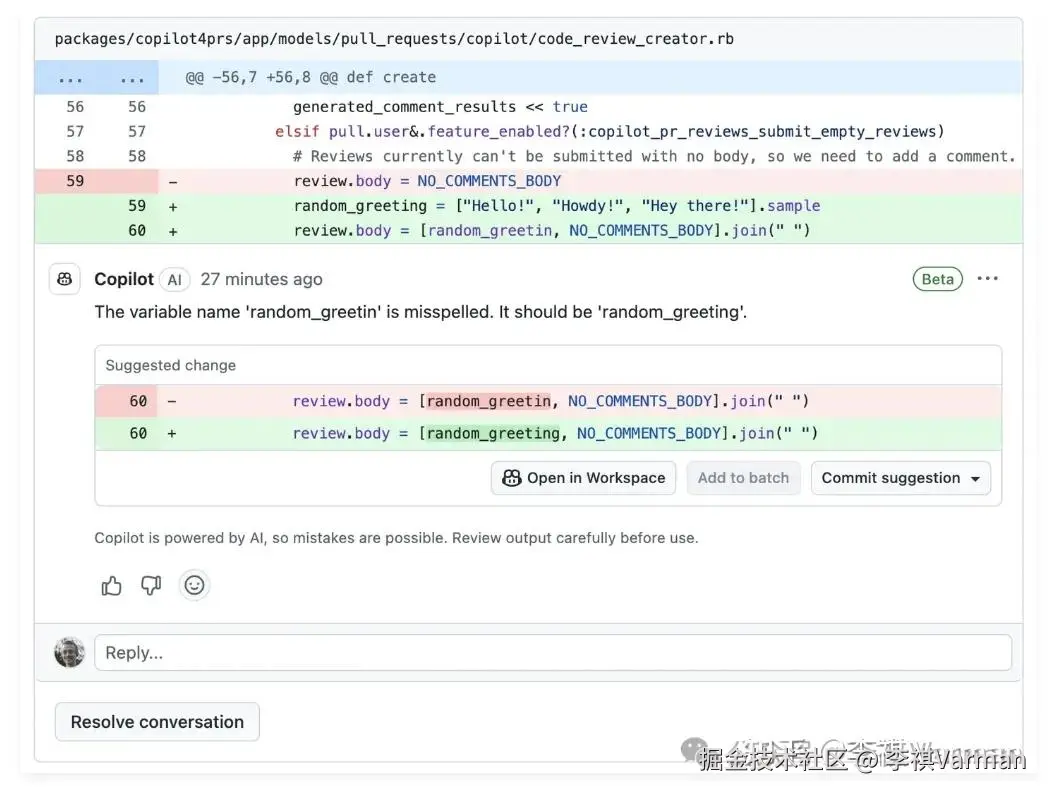Expand hidden lines above the diff hunk
The height and width of the screenshot is (796, 1050).
point(96,77)
